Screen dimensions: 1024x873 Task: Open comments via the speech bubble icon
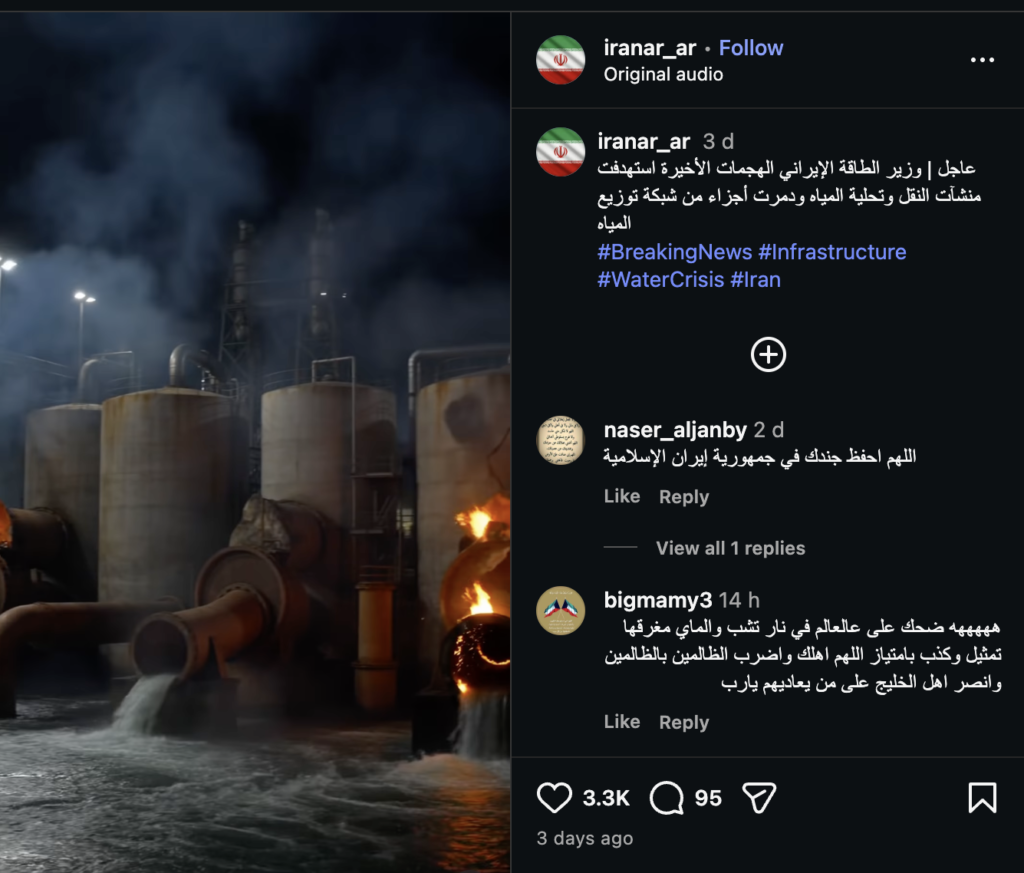[667, 797]
